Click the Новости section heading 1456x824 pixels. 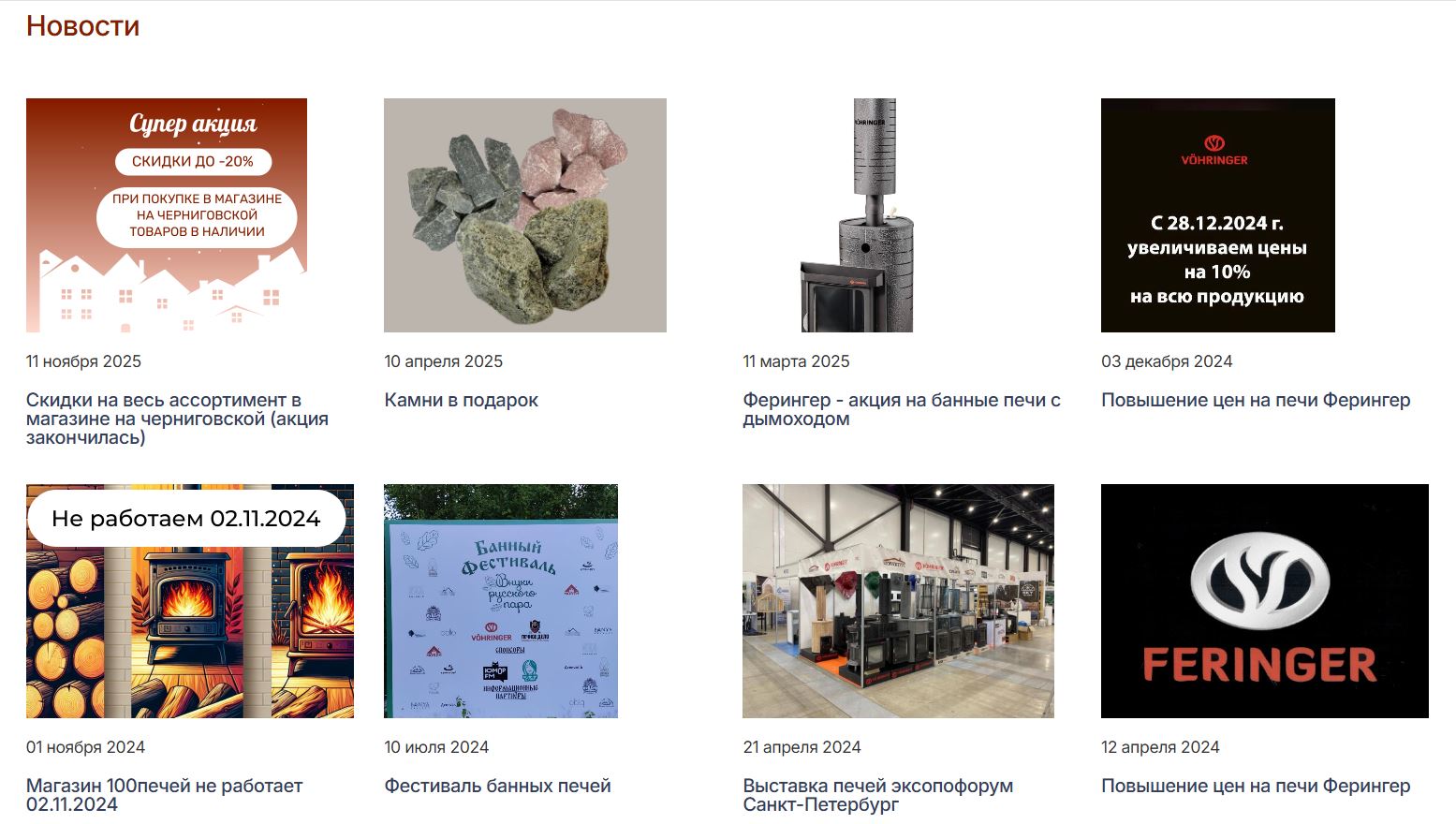coord(82,26)
